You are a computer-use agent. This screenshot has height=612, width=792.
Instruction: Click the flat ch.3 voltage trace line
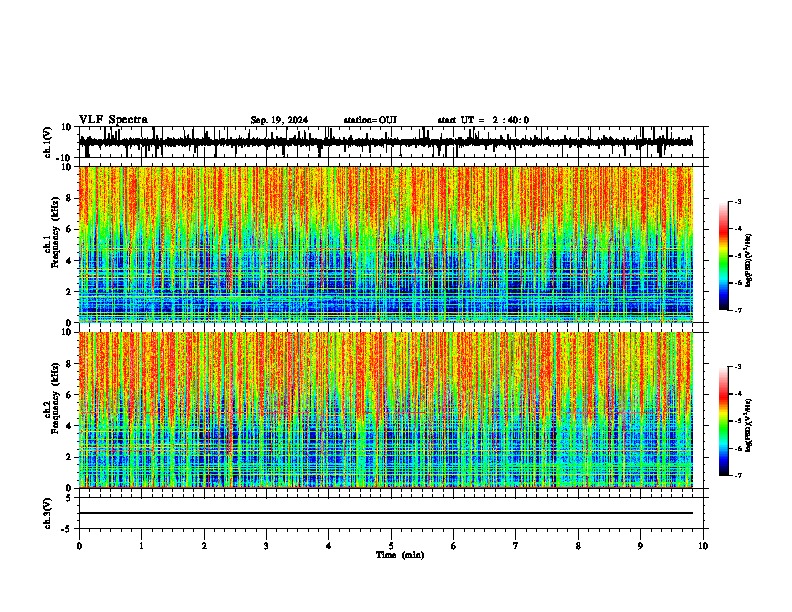coord(386,513)
